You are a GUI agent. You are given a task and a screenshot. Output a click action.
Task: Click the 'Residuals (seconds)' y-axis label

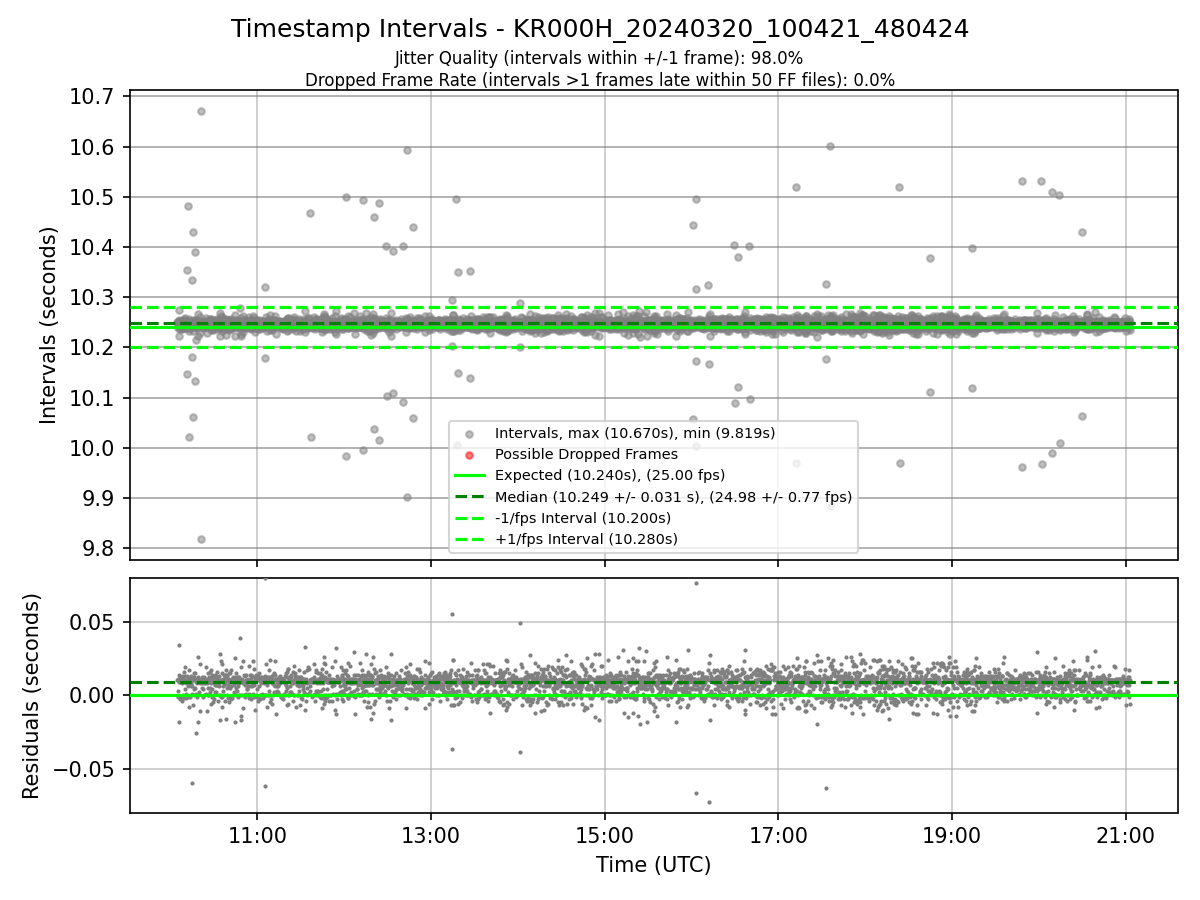pos(31,696)
